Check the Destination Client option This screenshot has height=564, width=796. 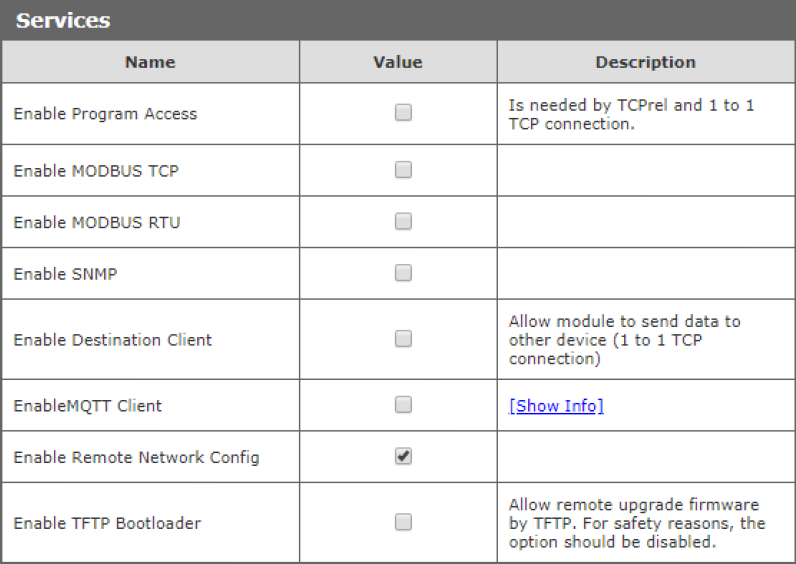click(x=403, y=339)
